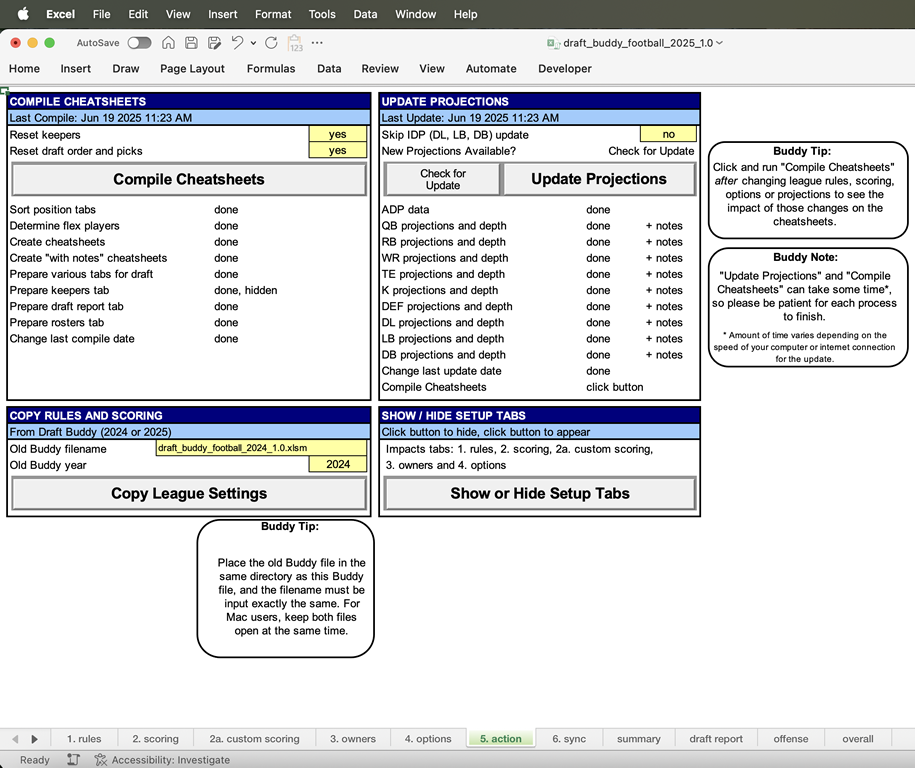Toggle the AutoSave switch
This screenshot has height=768, width=915.
coord(139,43)
